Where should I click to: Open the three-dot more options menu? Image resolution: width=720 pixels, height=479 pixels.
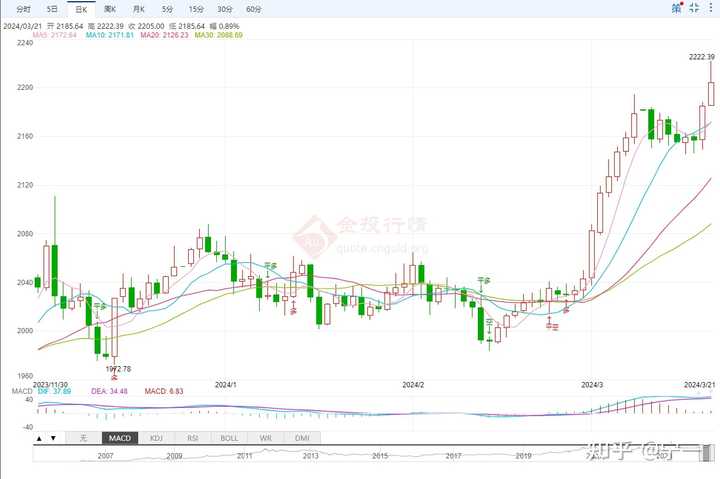(710, 8)
